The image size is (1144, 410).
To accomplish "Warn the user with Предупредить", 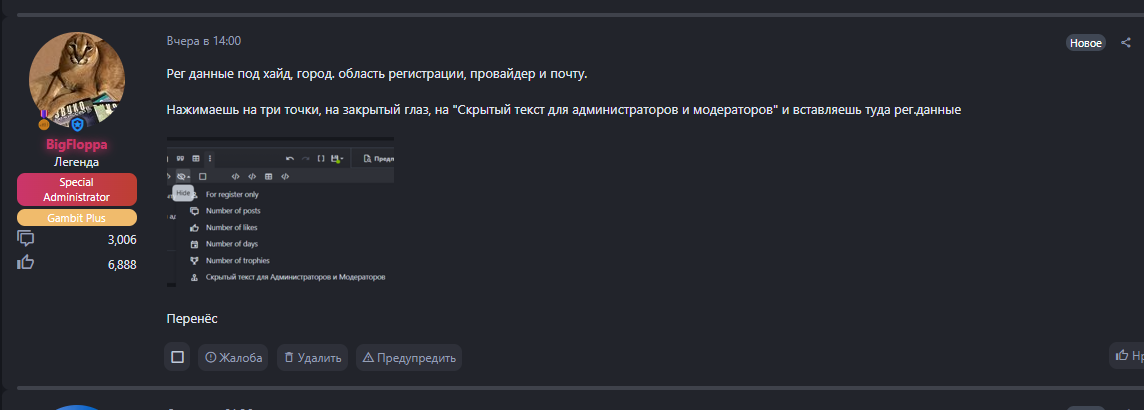I will (x=408, y=357).
